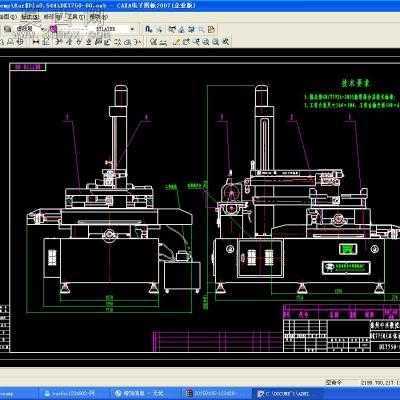
Task: Click the cursor coordinates readout in status bar
Action: (x=380, y=382)
